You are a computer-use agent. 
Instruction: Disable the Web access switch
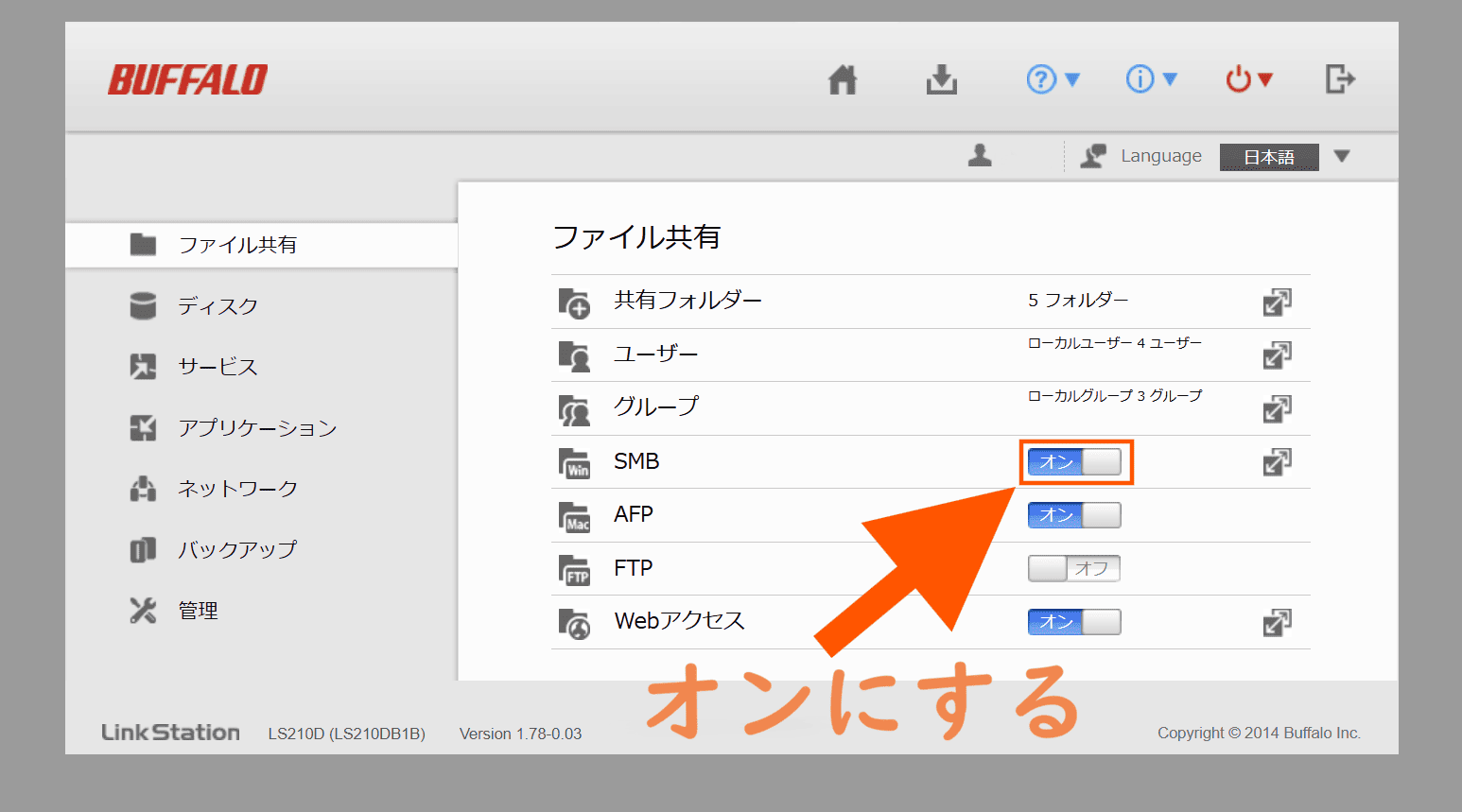[1074, 622]
